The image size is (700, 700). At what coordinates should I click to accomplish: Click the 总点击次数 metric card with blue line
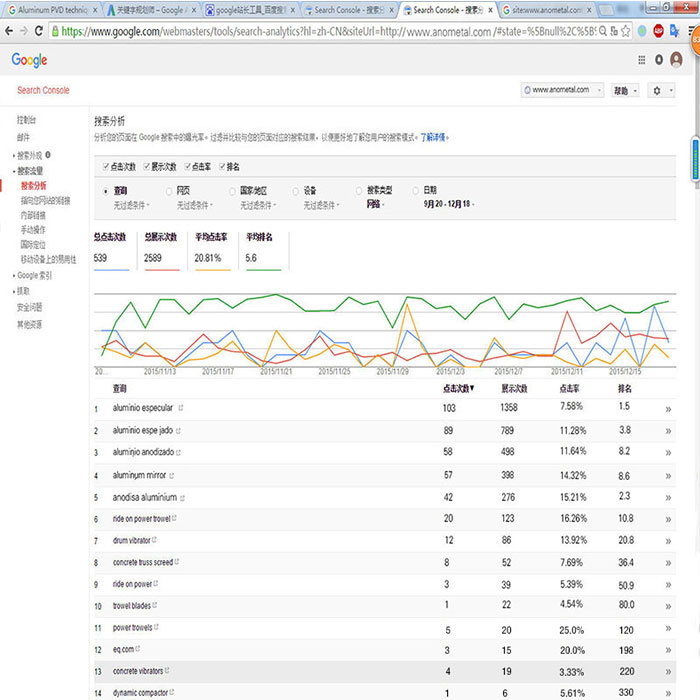[111, 250]
